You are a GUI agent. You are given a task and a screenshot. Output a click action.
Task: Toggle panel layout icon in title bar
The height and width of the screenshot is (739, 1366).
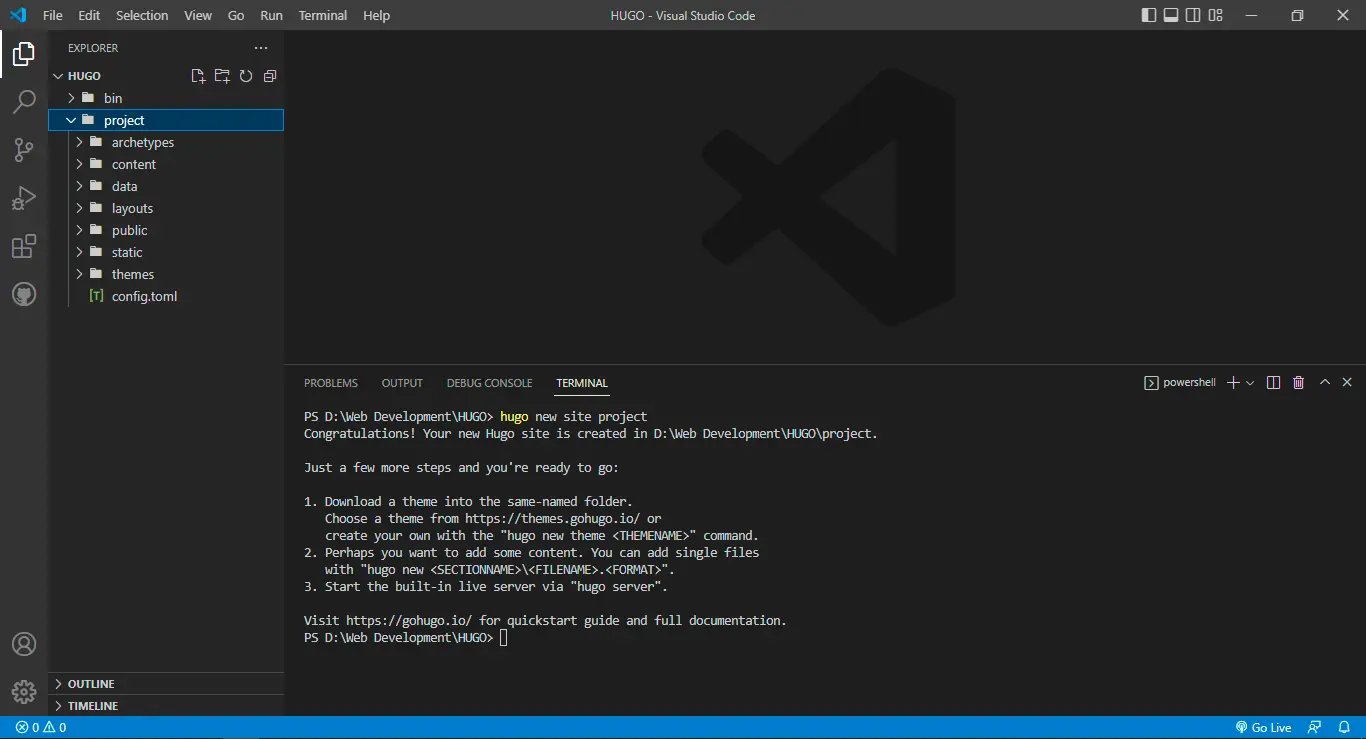tap(1171, 15)
